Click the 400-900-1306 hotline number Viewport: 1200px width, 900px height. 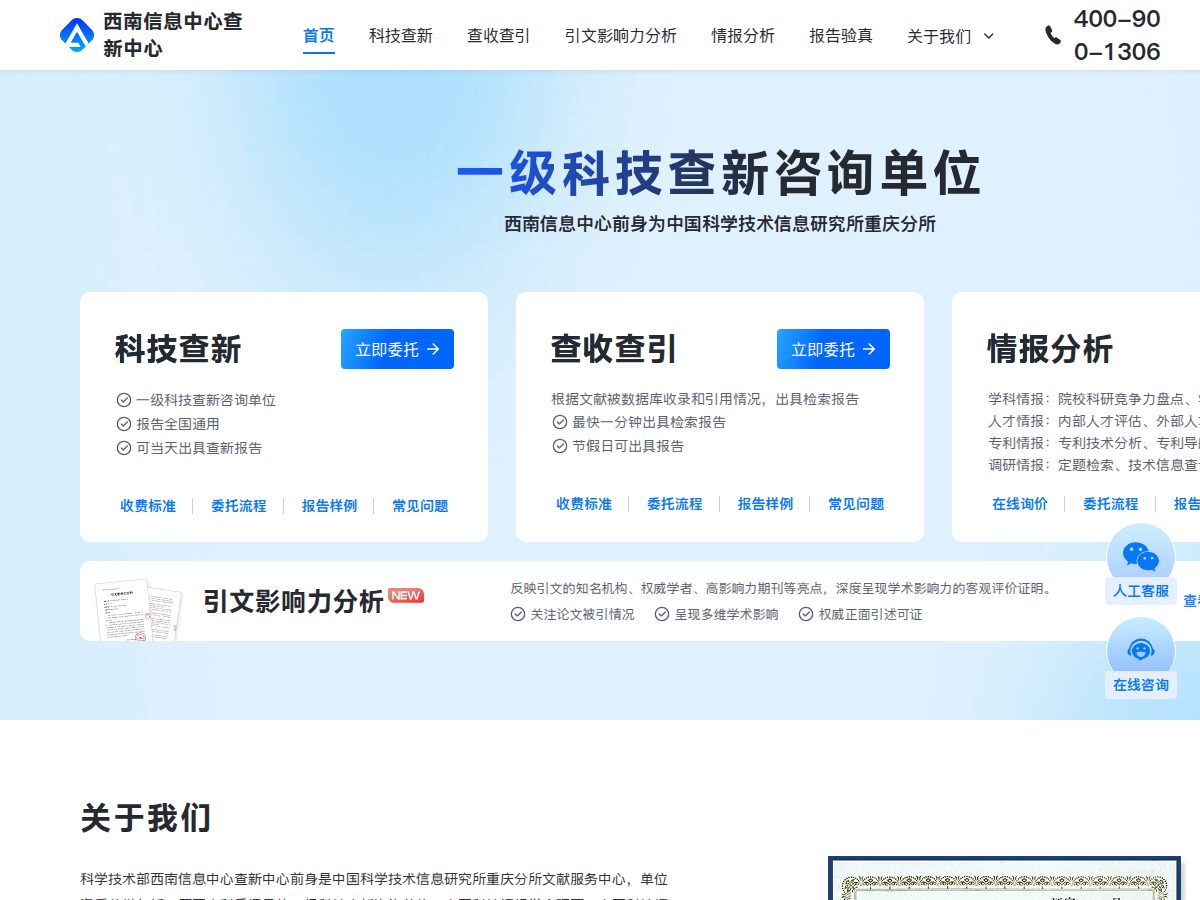[1117, 35]
